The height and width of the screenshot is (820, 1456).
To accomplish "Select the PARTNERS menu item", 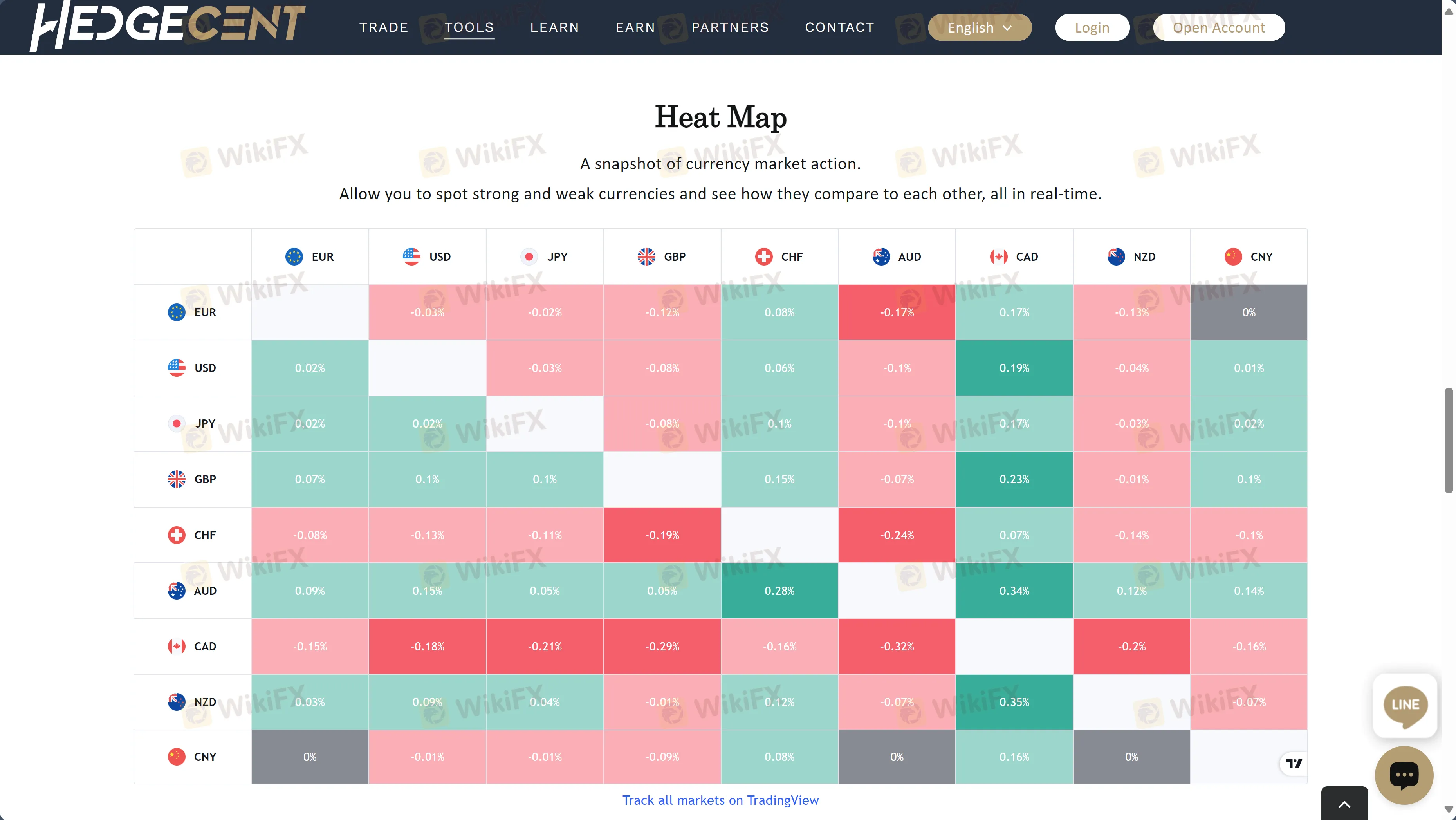I will [730, 27].
